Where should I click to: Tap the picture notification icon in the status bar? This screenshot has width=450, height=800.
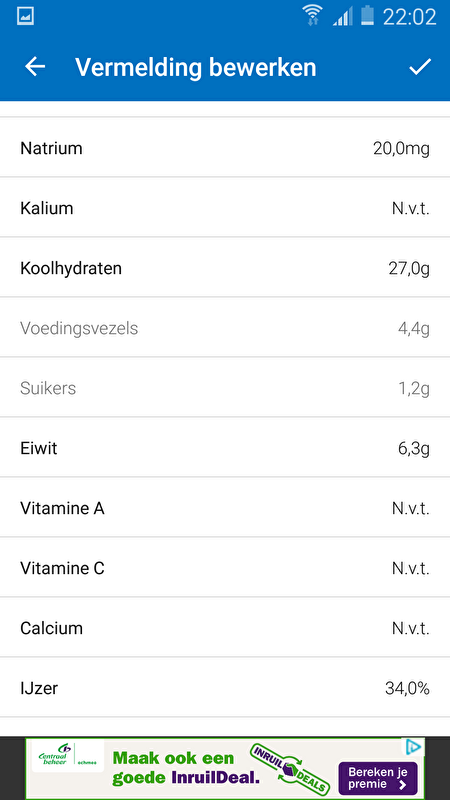tap(25, 16)
